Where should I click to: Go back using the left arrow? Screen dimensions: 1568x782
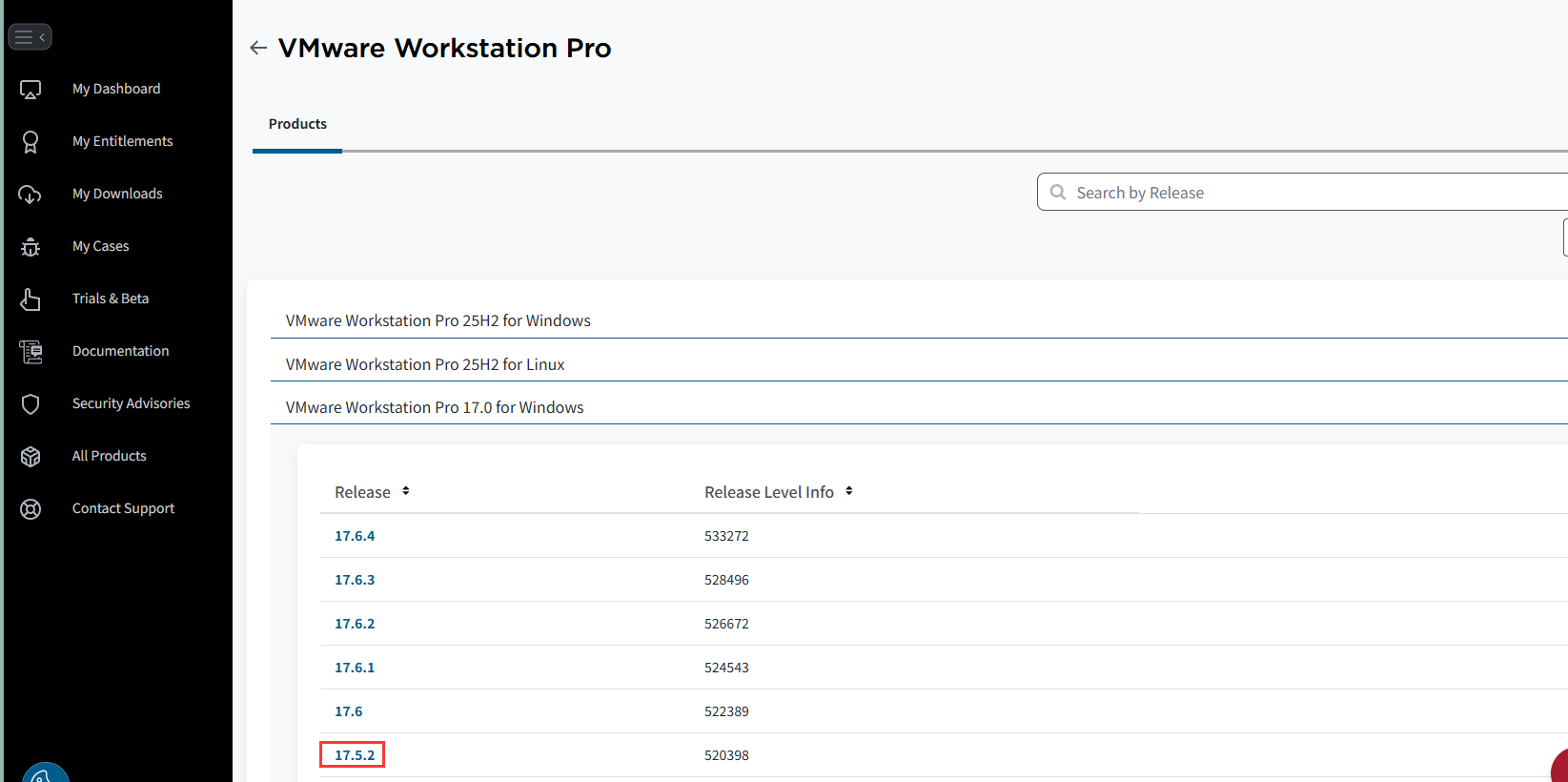(x=258, y=48)
